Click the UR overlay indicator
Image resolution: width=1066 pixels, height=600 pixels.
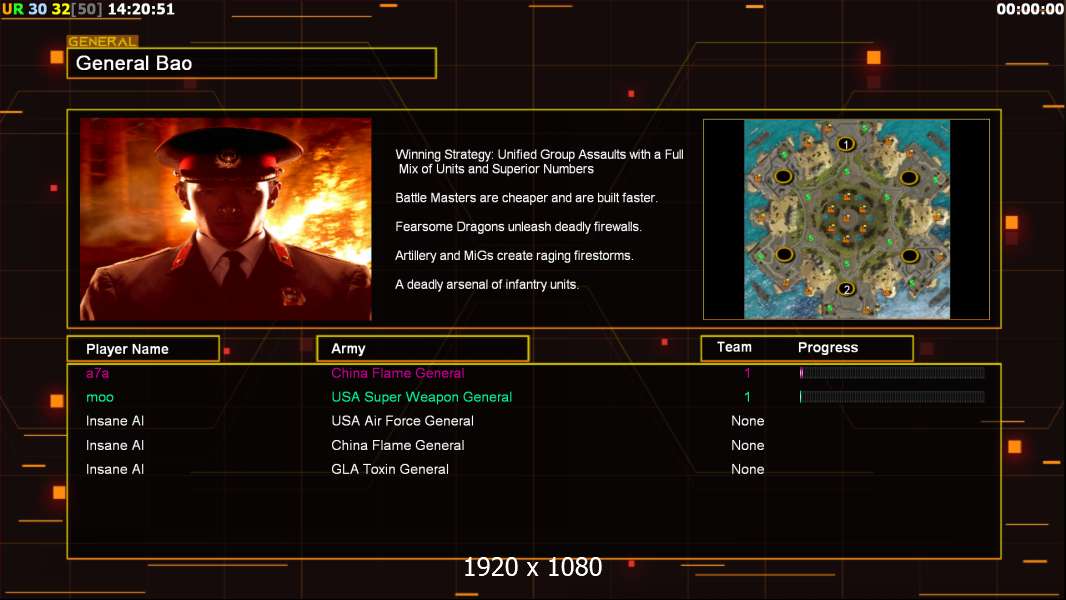pos(12,9)
